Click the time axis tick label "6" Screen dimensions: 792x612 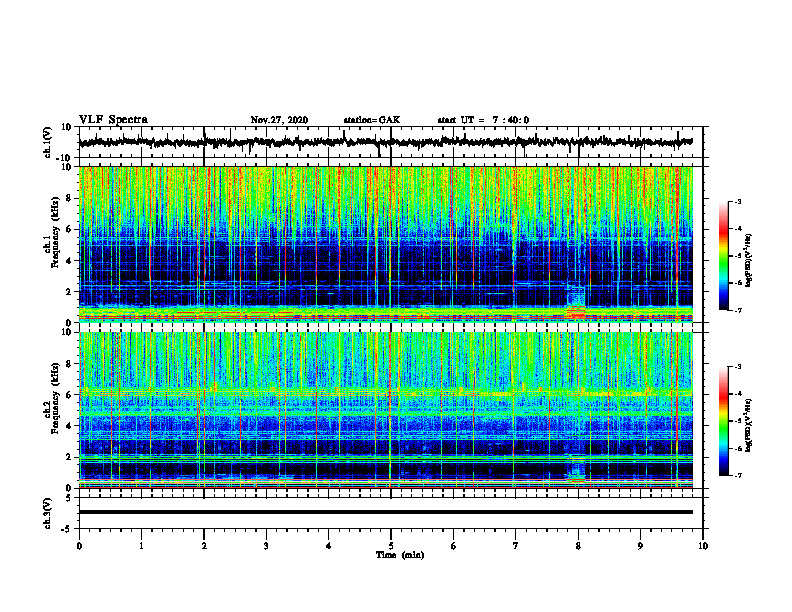(x=454, y=546)
